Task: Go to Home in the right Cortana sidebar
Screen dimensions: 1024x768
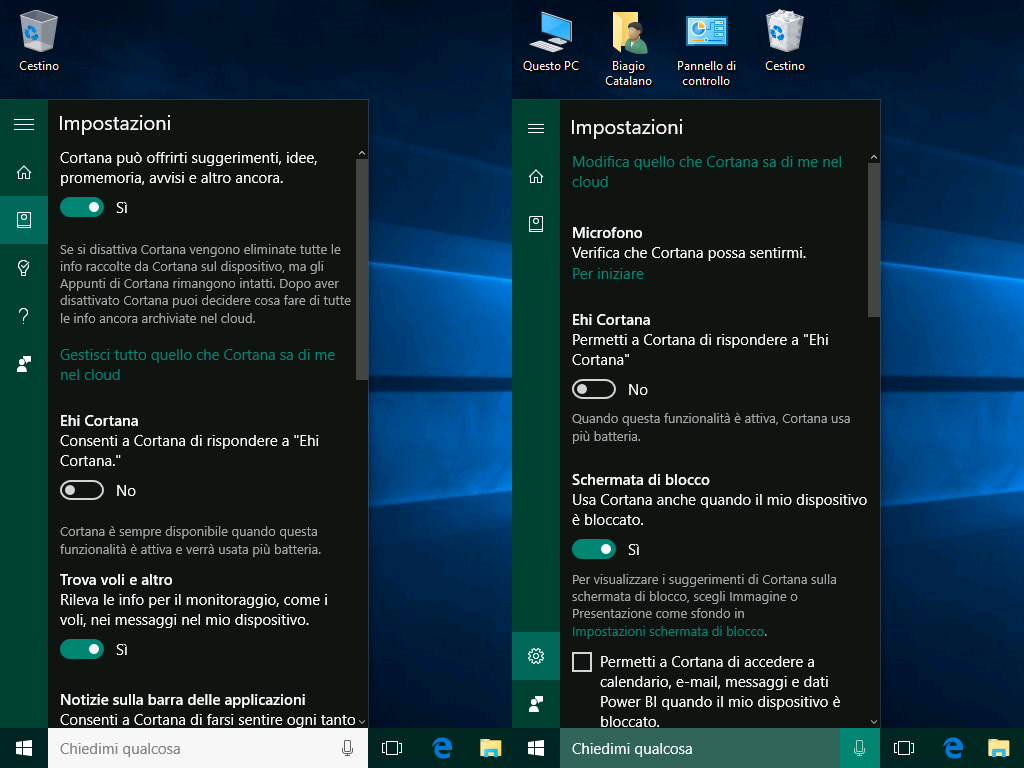Action: [x=536, y=176]
